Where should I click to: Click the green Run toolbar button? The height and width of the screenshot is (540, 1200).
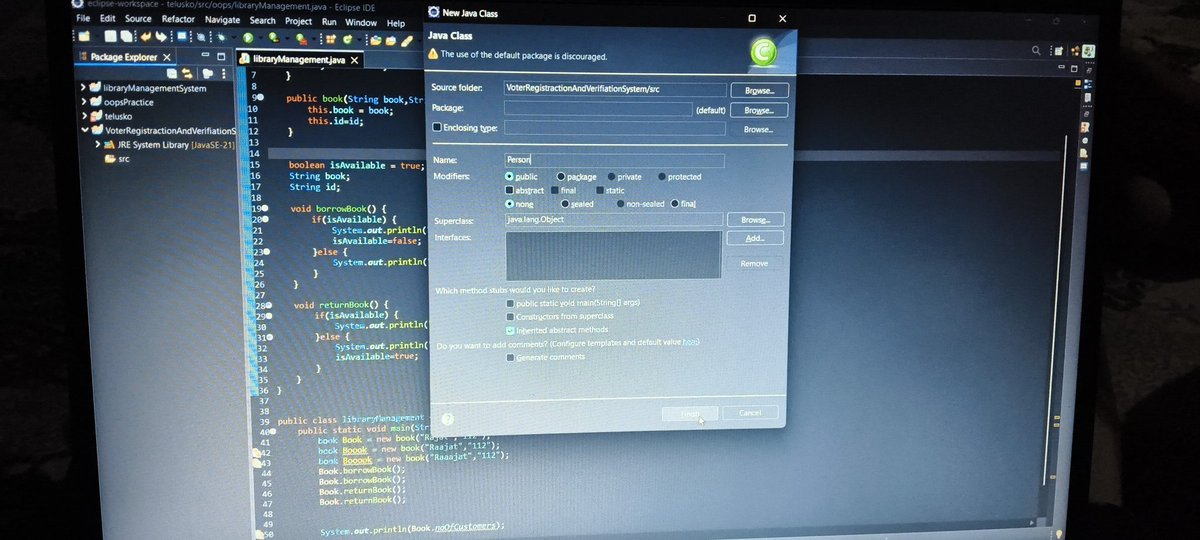click(248, 37)
